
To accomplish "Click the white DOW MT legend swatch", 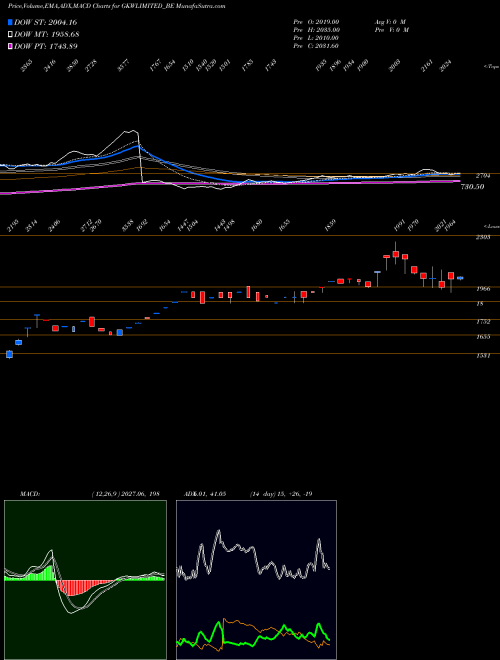I will pyautogui.click(x=10, y=34).
